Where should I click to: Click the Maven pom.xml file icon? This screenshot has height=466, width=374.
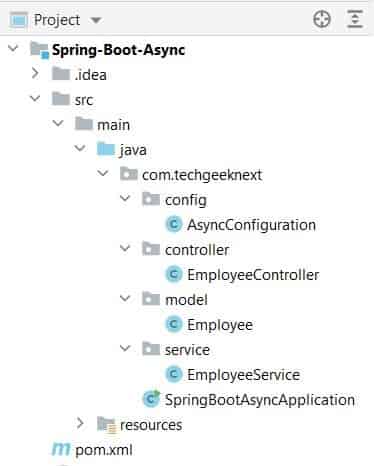point(61,450)
